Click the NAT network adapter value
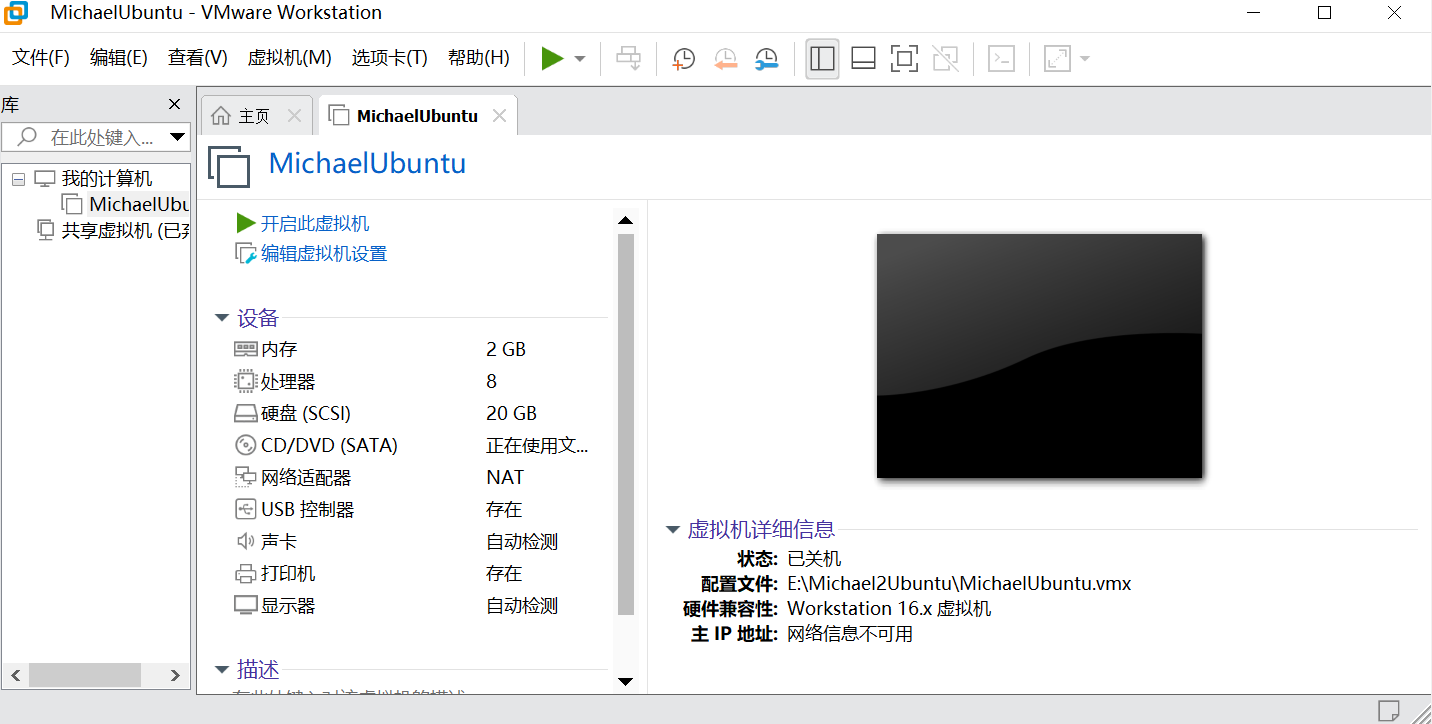 (505, 477)
